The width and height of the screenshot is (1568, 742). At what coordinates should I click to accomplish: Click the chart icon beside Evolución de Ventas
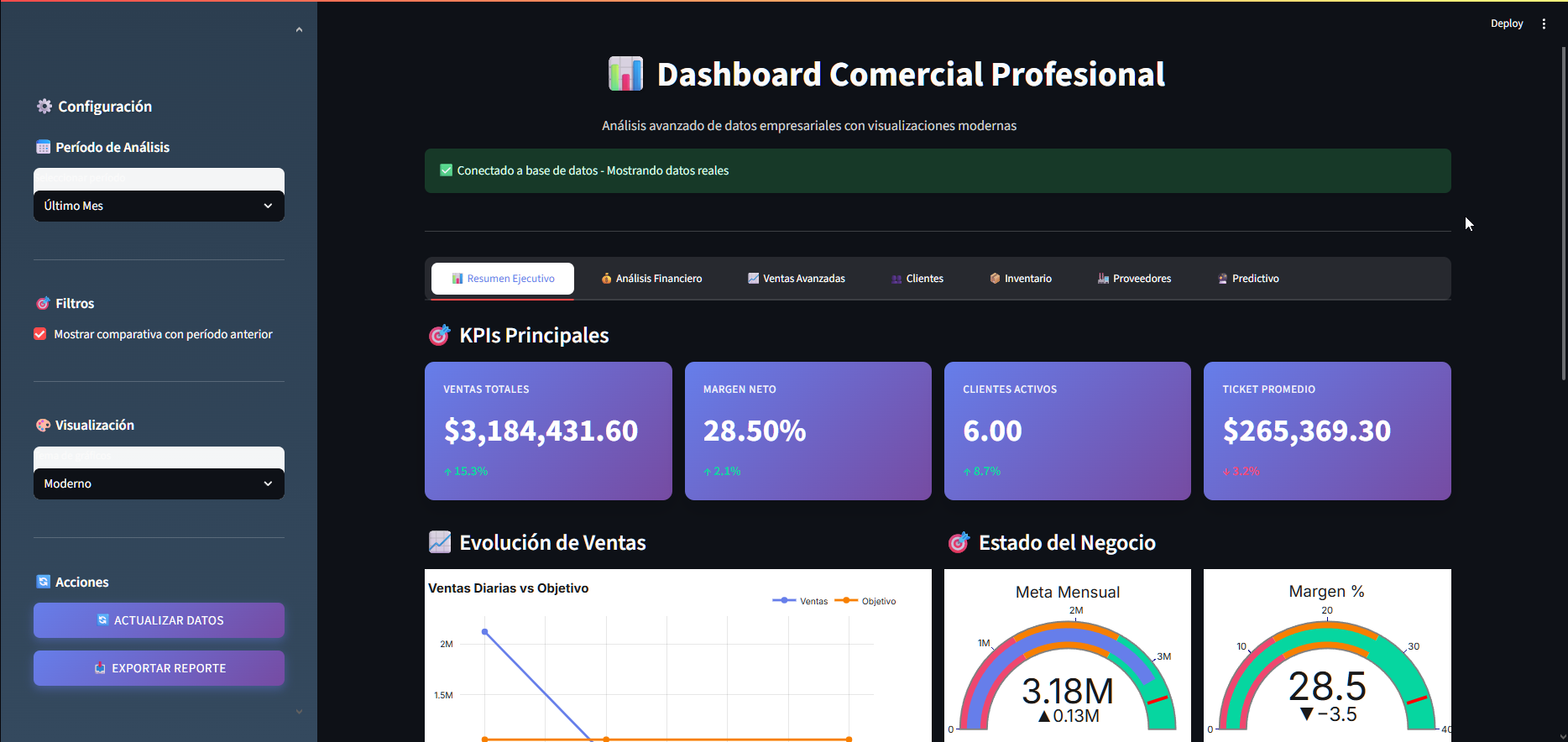(439, 543)
